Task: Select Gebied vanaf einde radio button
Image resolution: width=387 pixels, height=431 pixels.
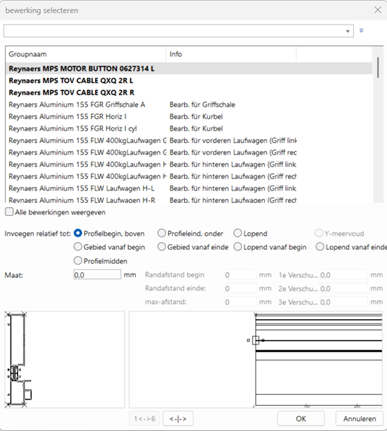Action: (x=162, y=247)
